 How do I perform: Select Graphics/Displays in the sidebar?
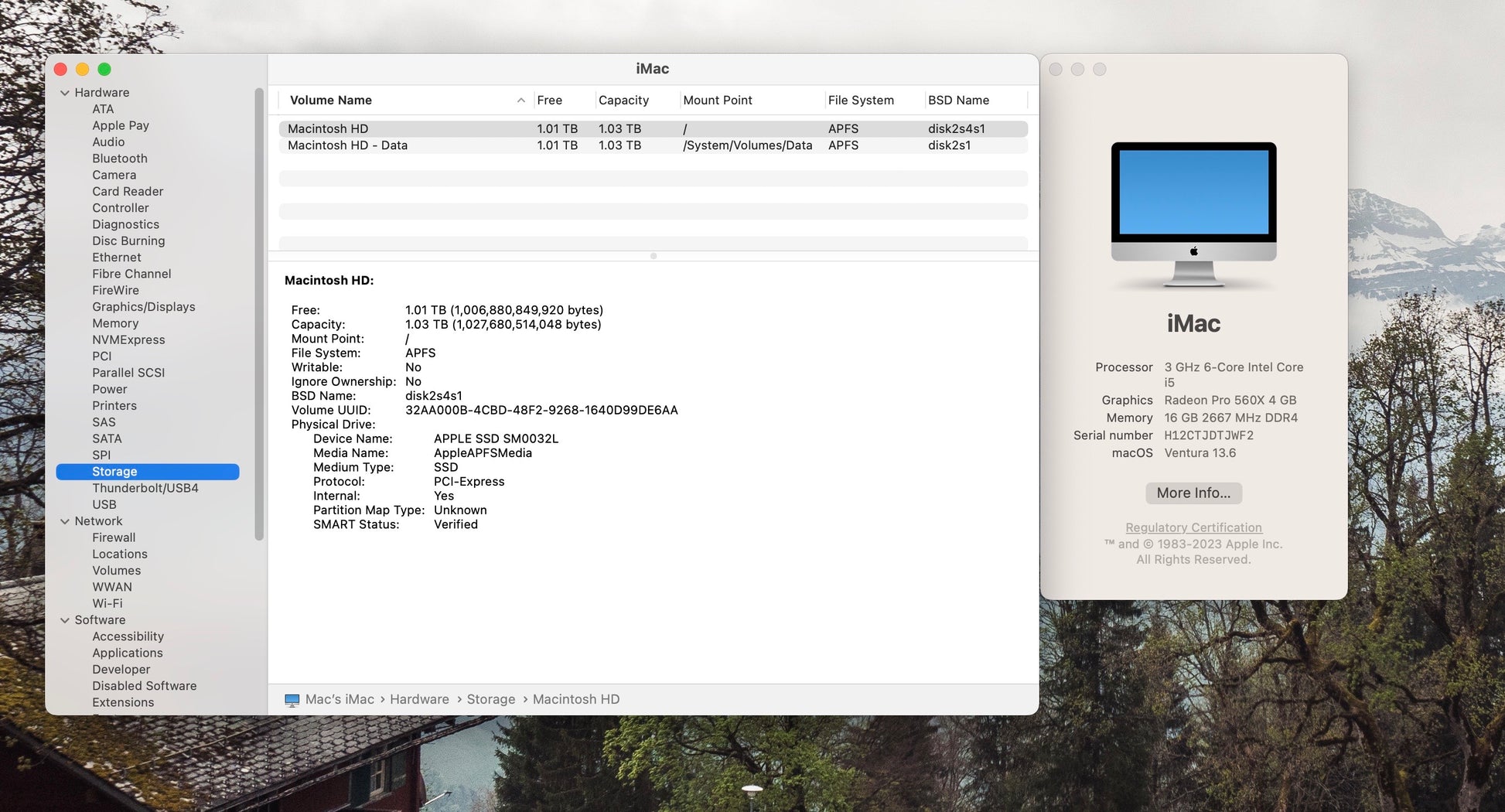[144, 307]
